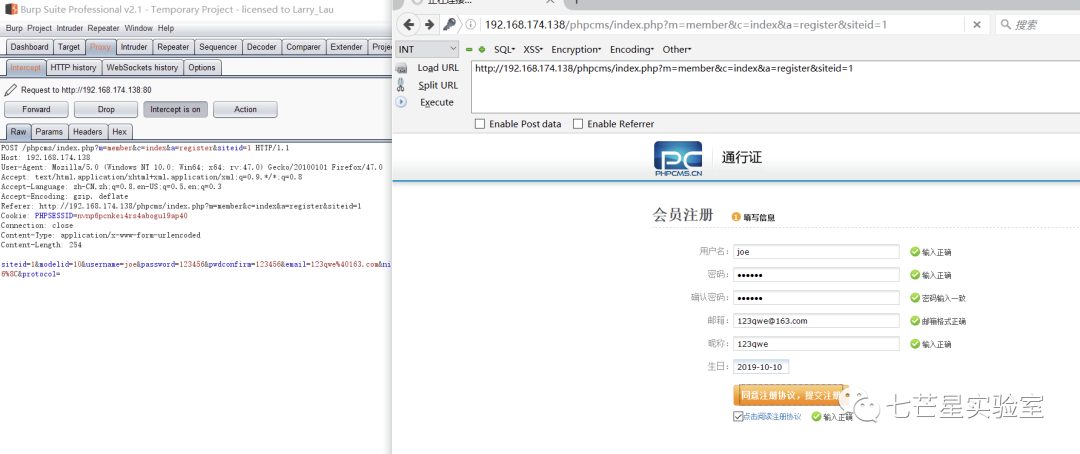The height and width of the screenshot is (454, 1080).
Task: Click the username field containing joe
Action: pyautogui.click(x=816, y=251)
